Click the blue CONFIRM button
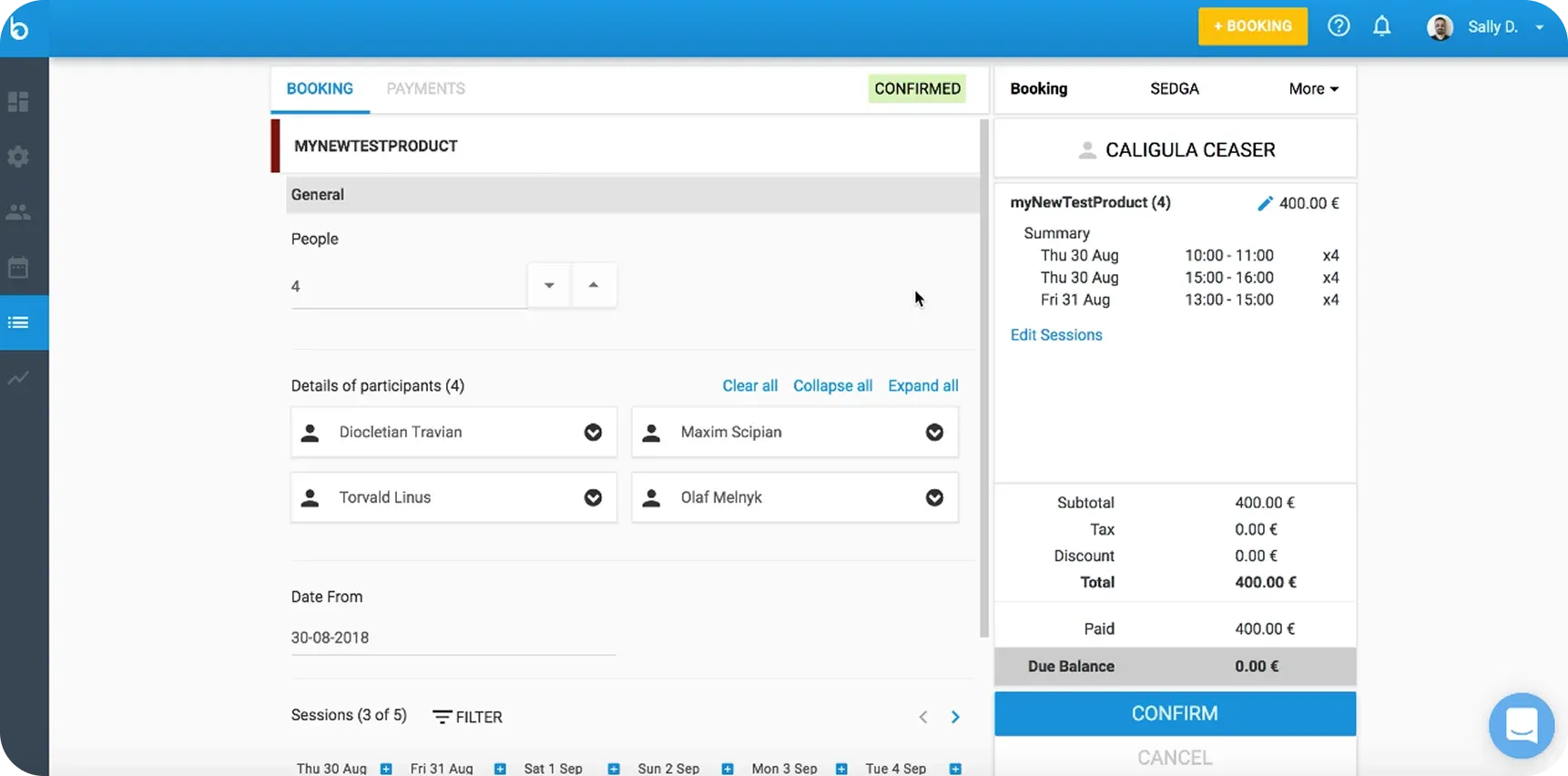 coord(1174,714)
